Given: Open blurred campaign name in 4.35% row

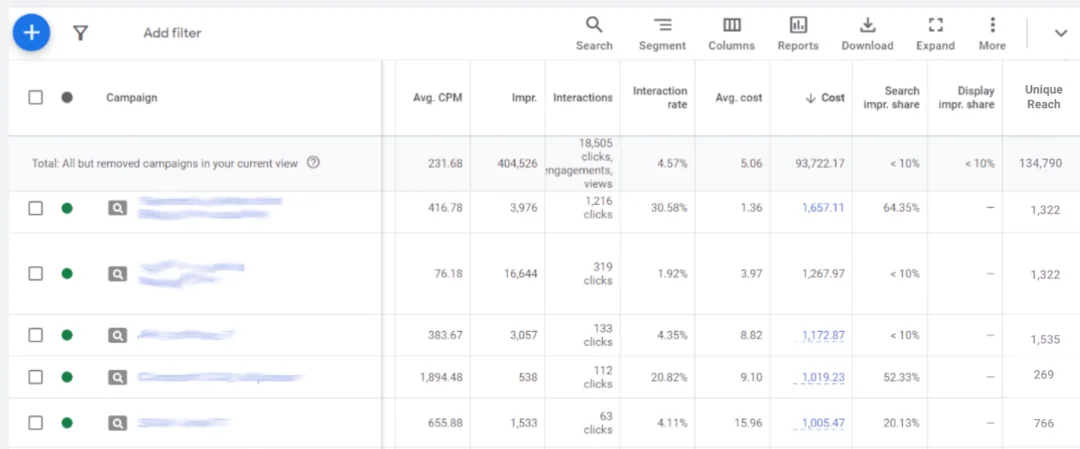Looking at the screenshot, I should [x=185, y=335].
